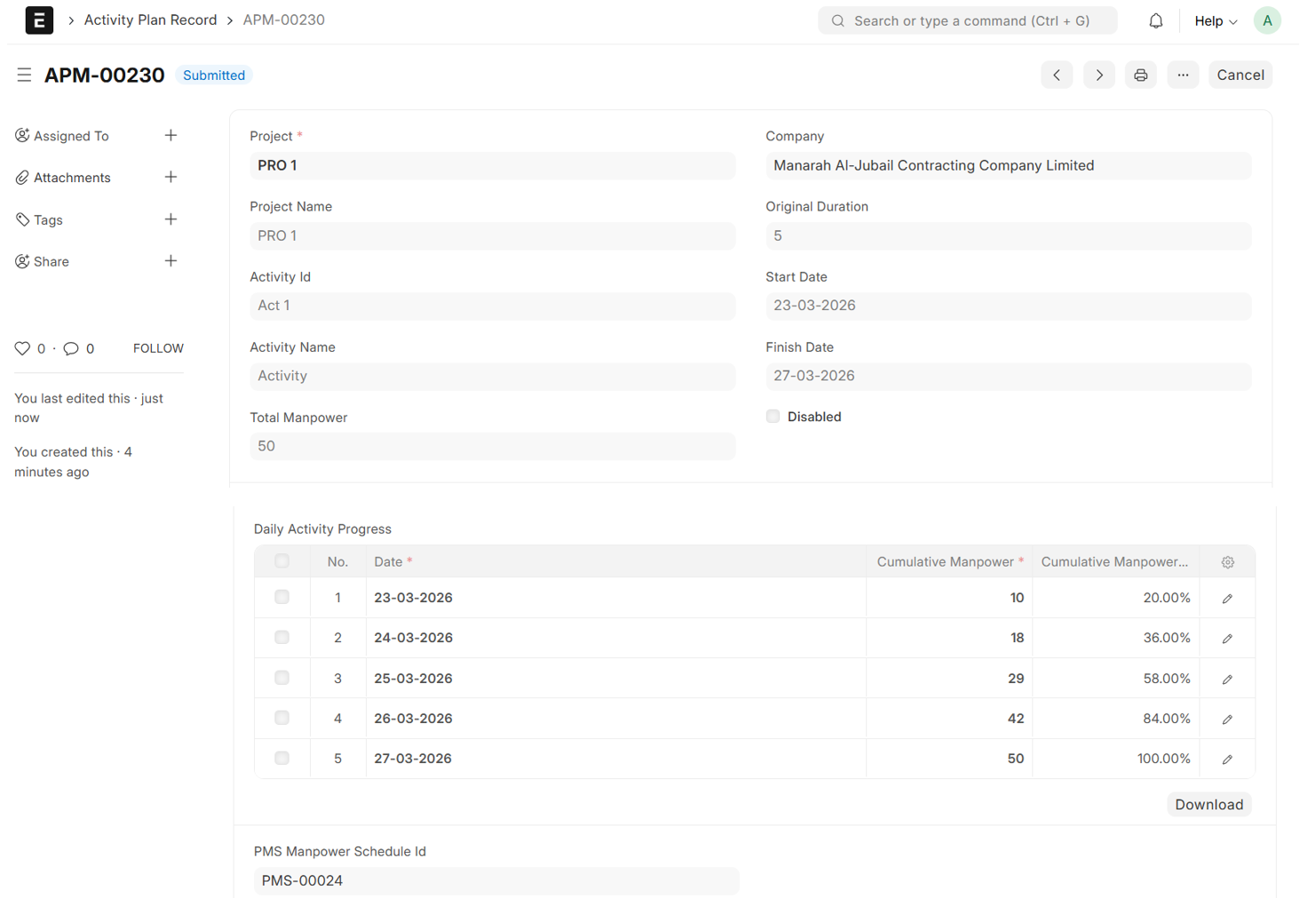Toggle the Disabled checkbox
Screen dimensions: 1316x898
(x=773, y=417)
